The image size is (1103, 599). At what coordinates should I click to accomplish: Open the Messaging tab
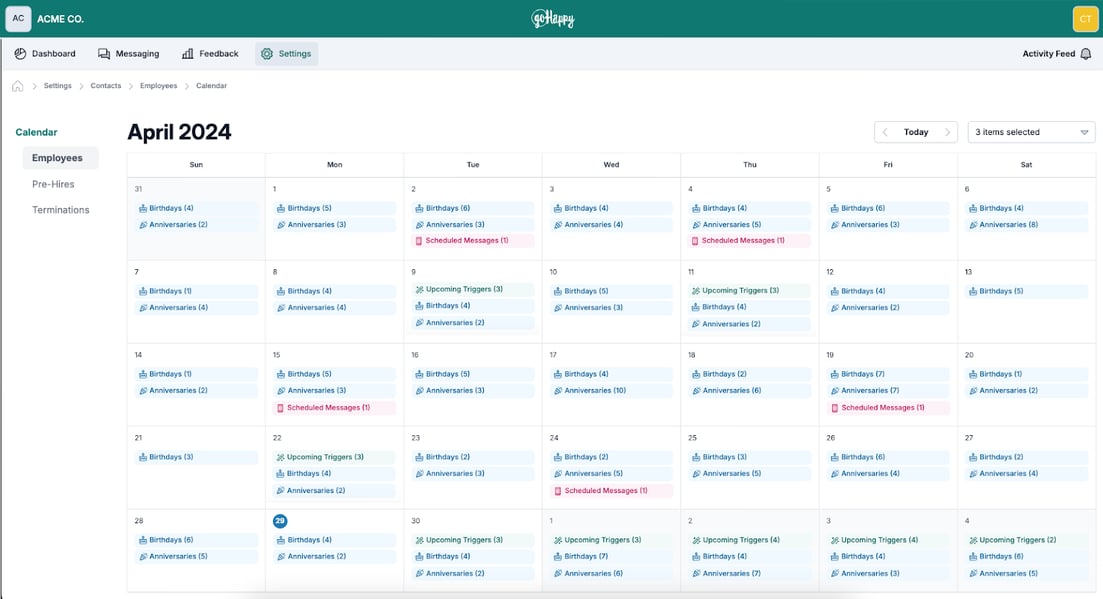pos(129,54)
